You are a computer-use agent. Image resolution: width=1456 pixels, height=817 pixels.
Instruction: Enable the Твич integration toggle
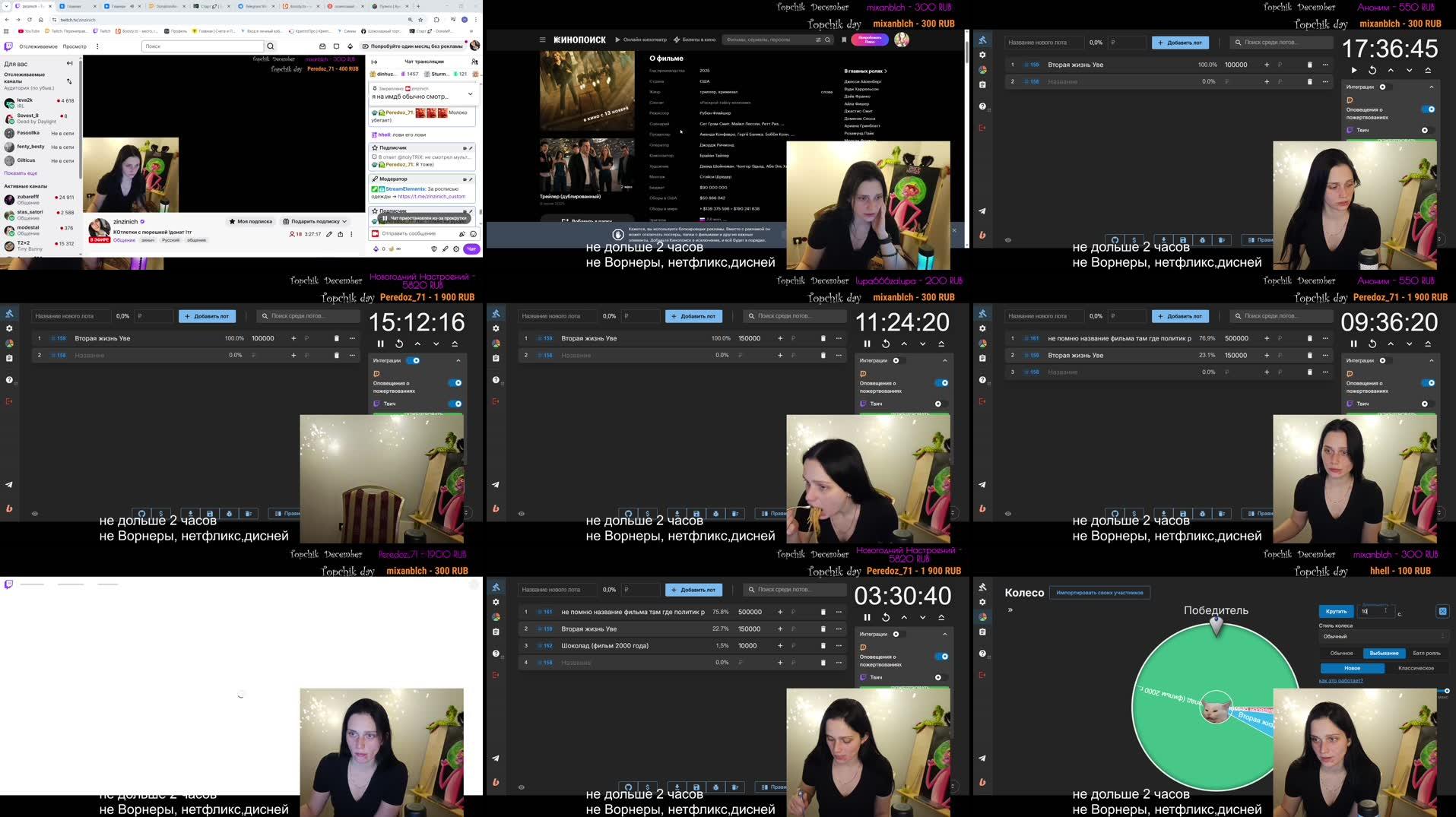1426,130
